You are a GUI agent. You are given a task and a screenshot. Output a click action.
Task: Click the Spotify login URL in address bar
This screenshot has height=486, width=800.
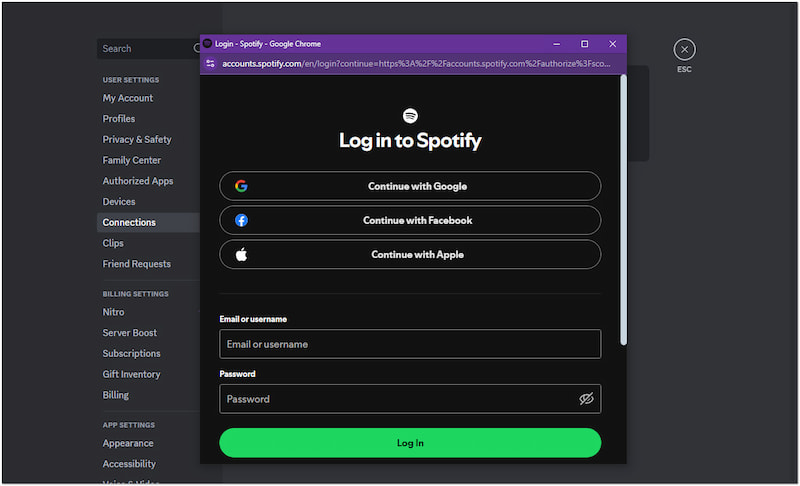point(416,64)
